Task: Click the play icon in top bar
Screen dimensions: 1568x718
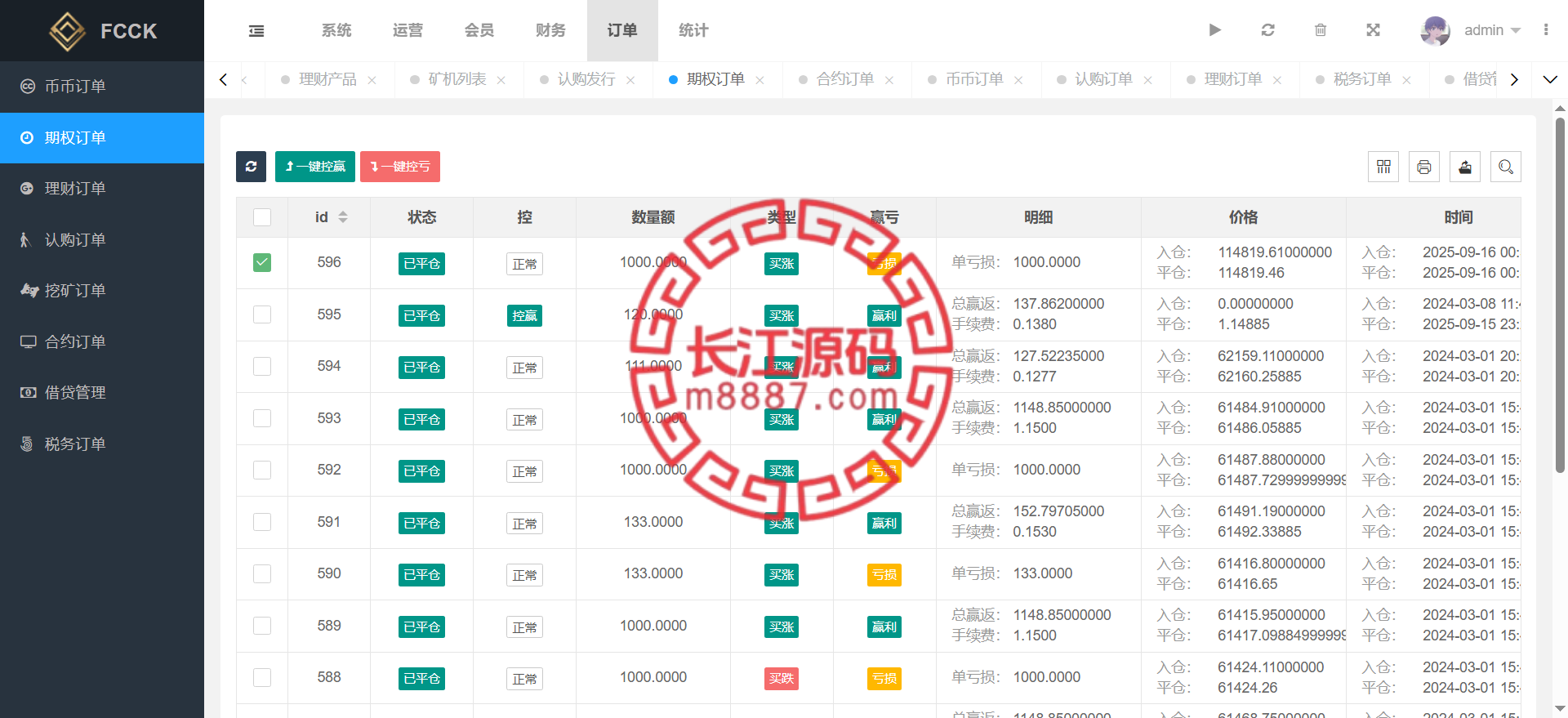Action: tap(1215, 30)
